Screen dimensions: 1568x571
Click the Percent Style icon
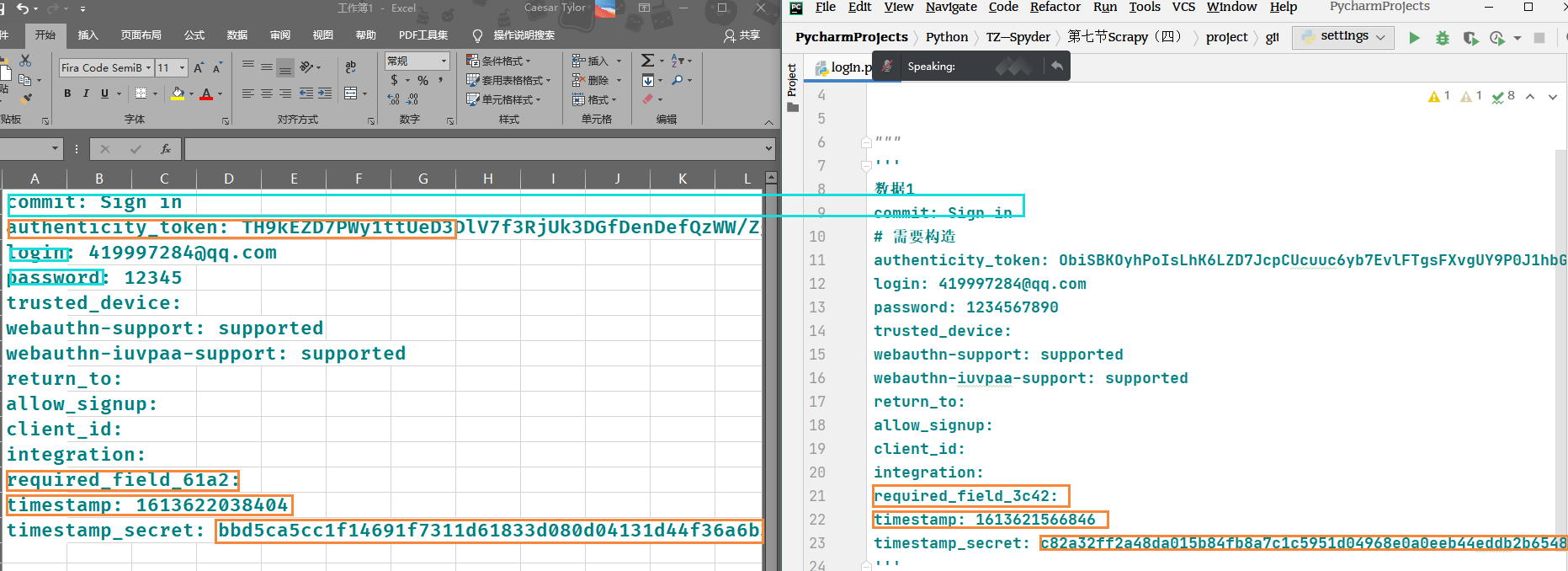tap(423, 80)
